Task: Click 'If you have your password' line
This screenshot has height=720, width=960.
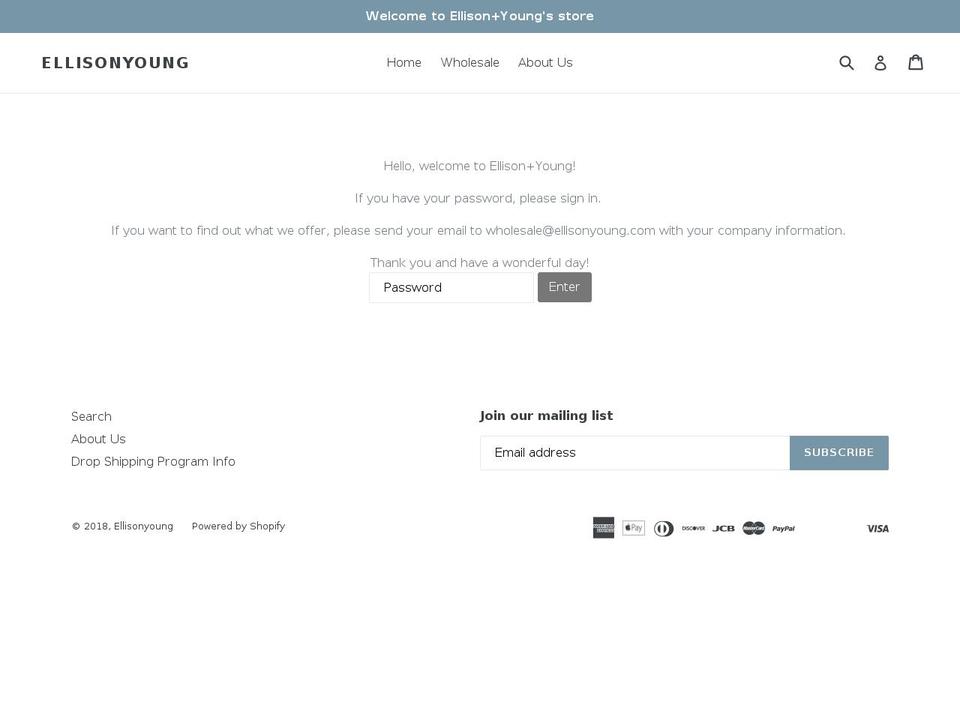Action: [x=478, y=198]
